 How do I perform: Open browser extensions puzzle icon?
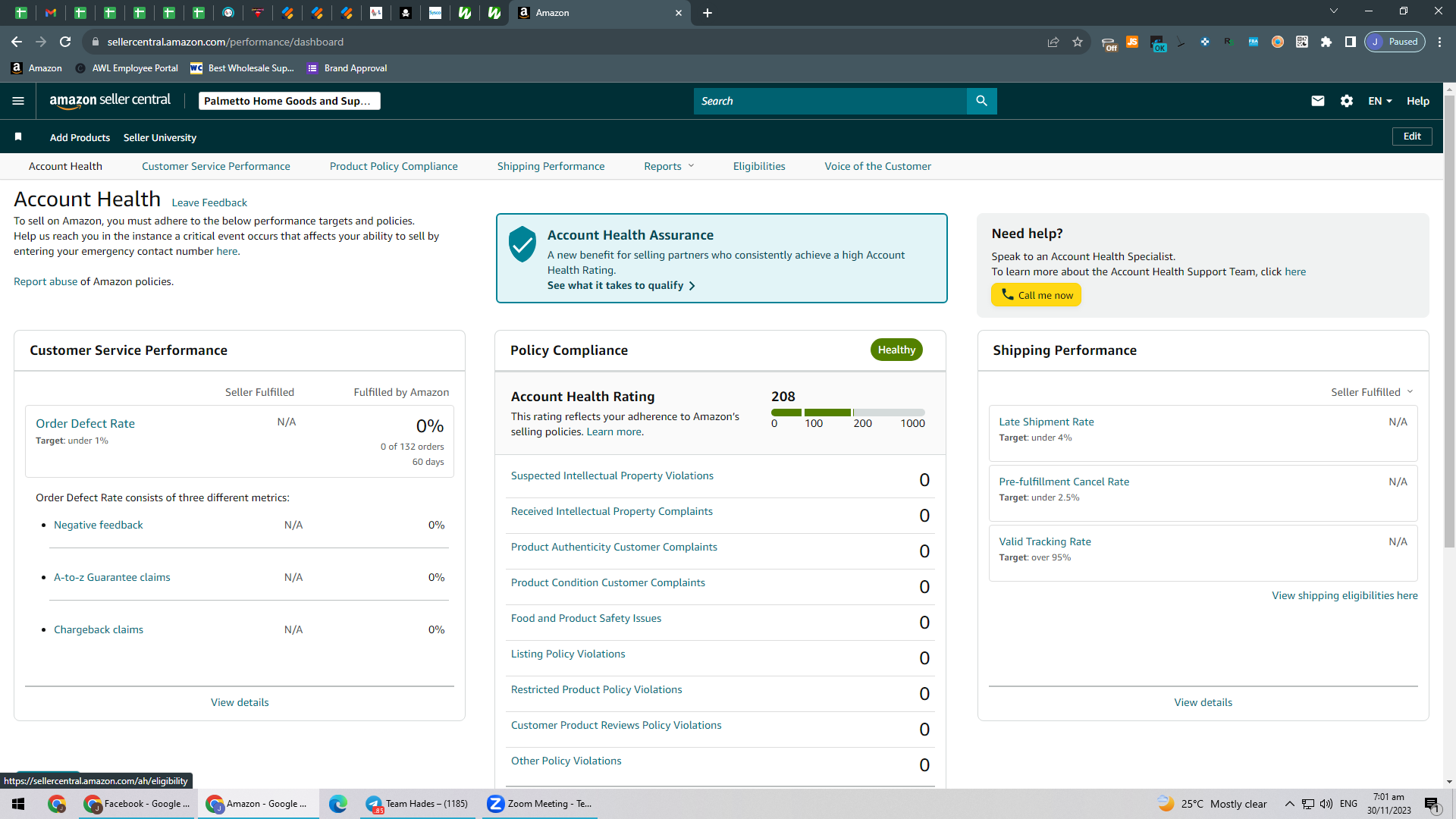(1326, 42)
